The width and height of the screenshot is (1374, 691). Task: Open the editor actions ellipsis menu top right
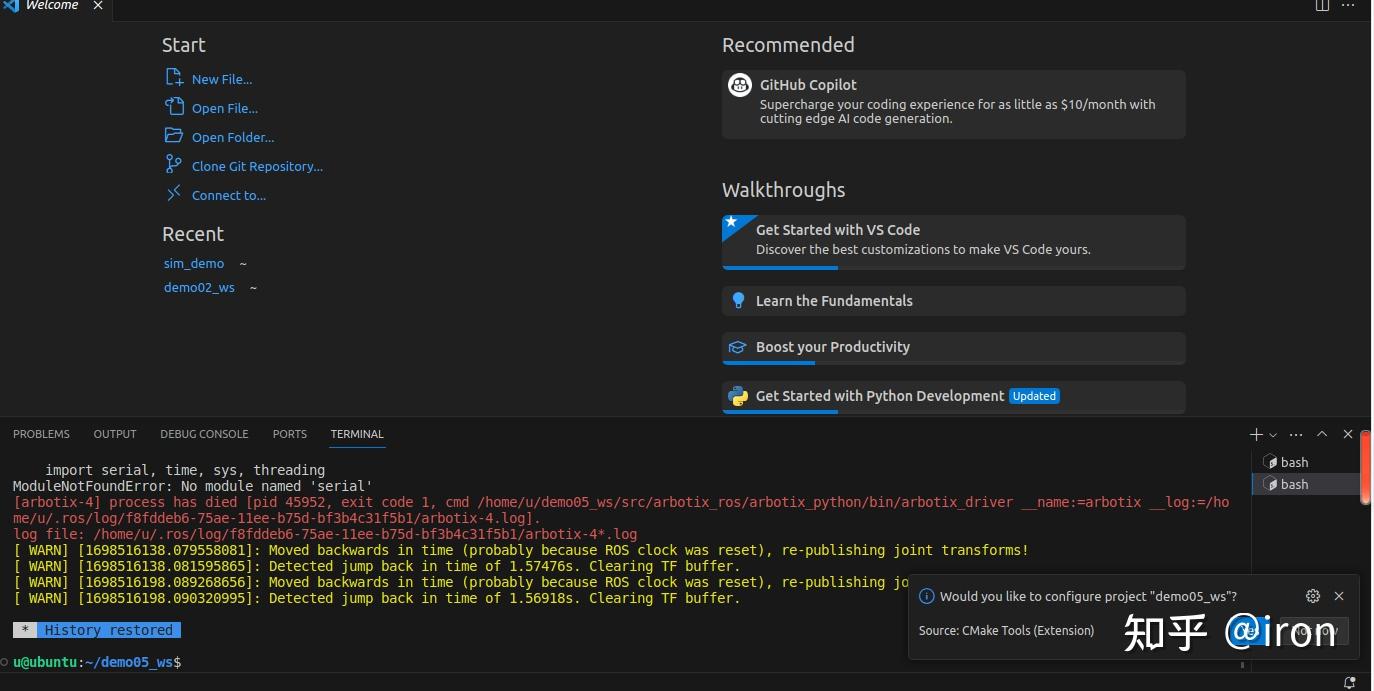click(x=1348, y=6)
